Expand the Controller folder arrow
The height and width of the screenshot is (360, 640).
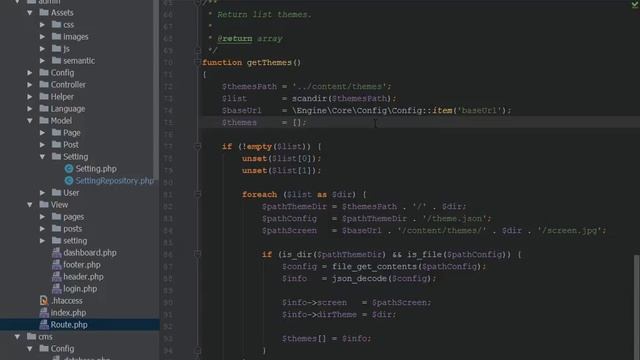tap(30, 84)
